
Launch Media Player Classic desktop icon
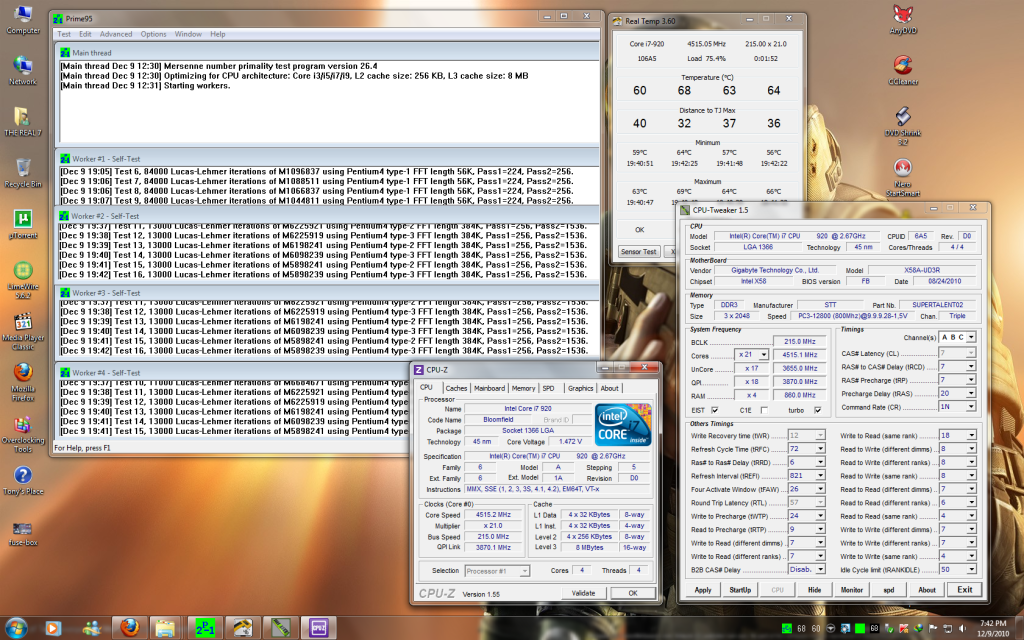[23, 331]
